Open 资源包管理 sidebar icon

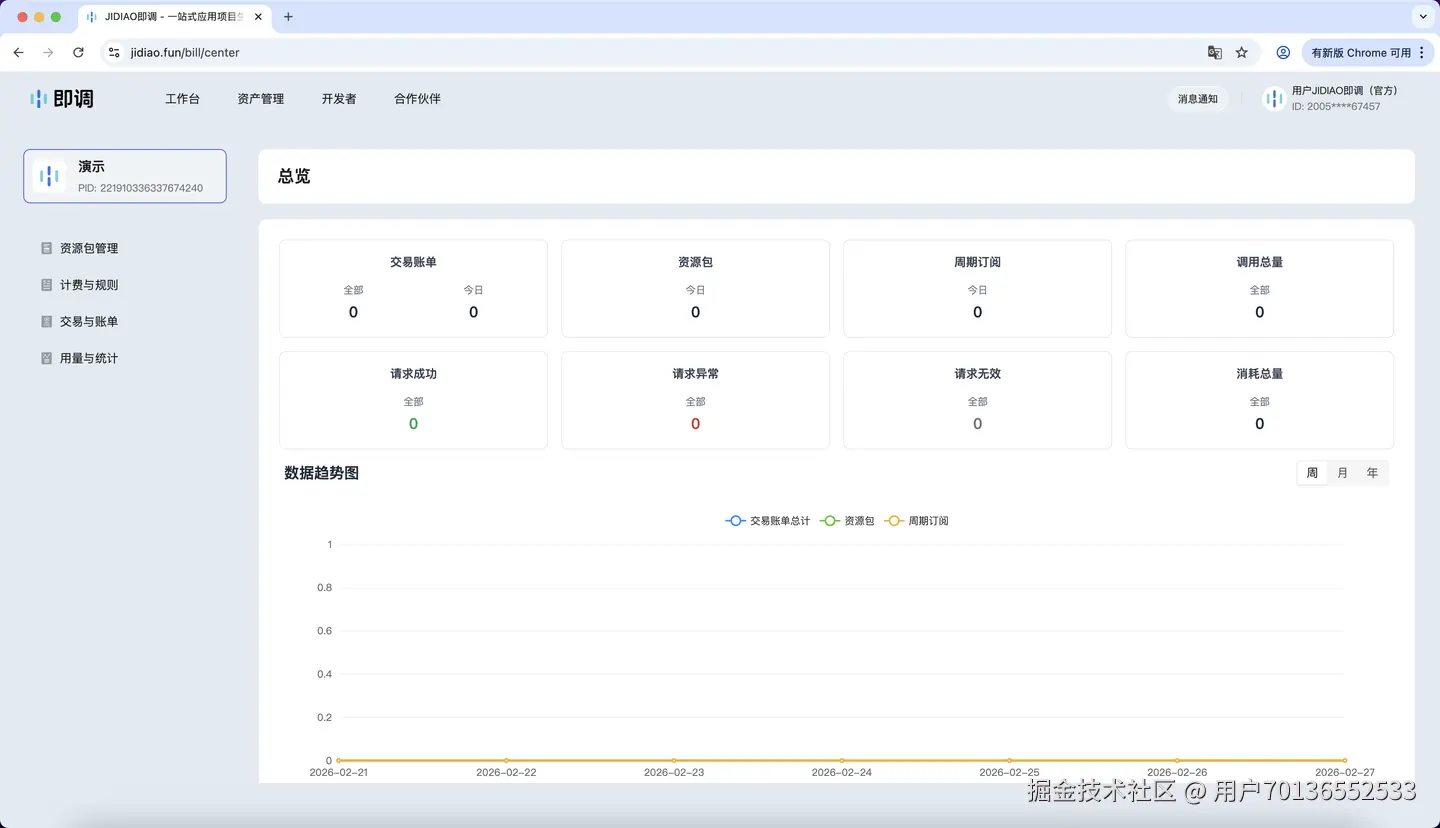(46, 248)
